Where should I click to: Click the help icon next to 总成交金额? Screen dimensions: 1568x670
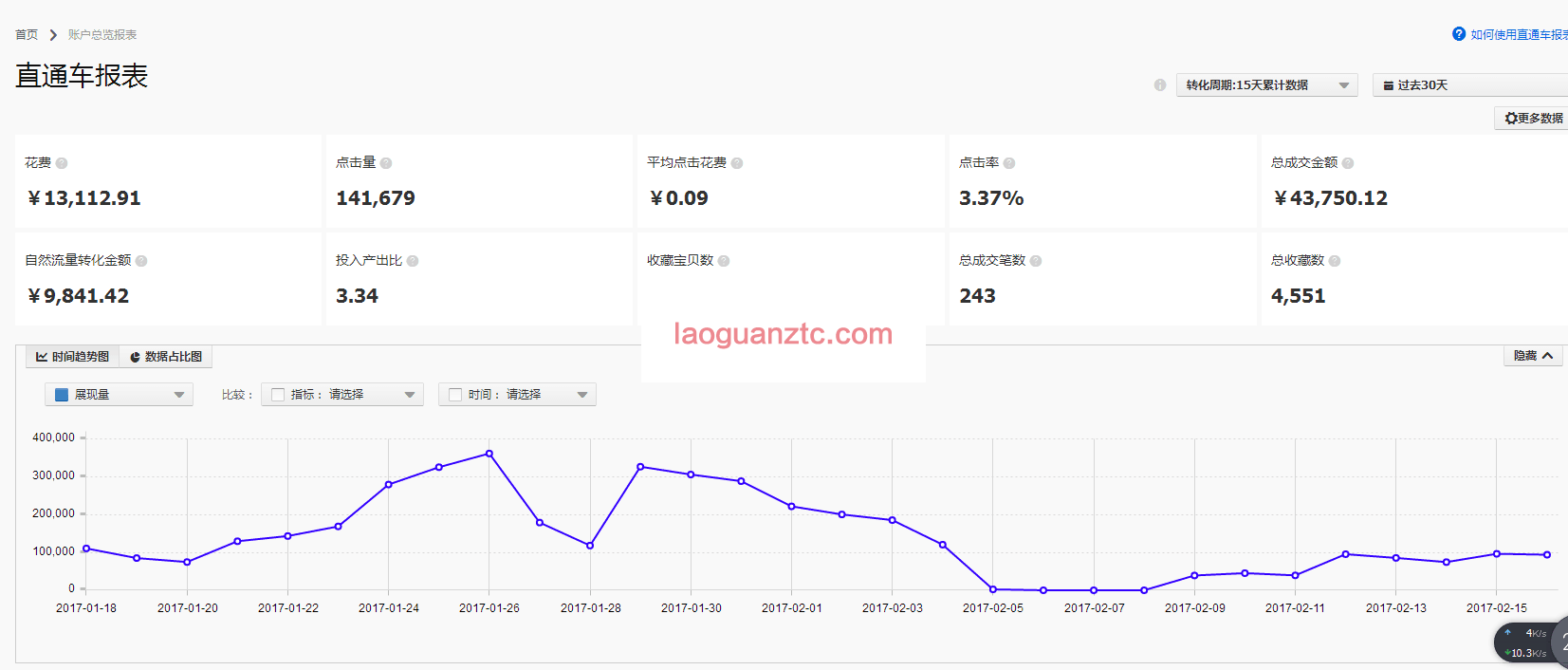tap(1348, 163)
